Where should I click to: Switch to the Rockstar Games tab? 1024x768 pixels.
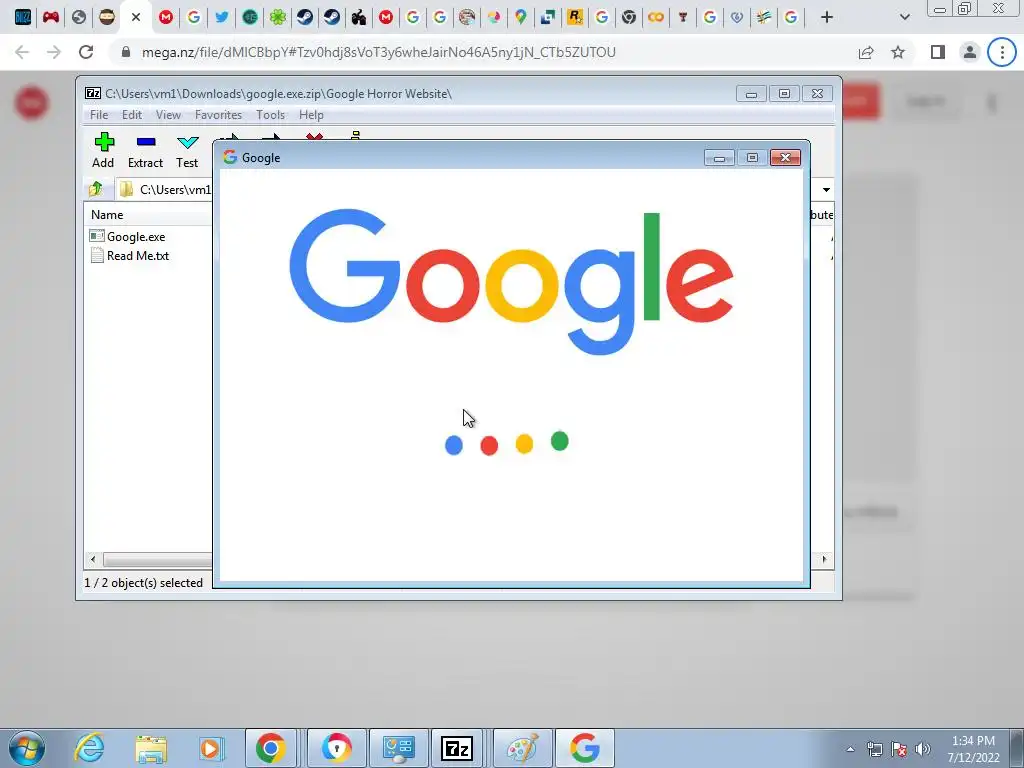[x=575, y=17]
